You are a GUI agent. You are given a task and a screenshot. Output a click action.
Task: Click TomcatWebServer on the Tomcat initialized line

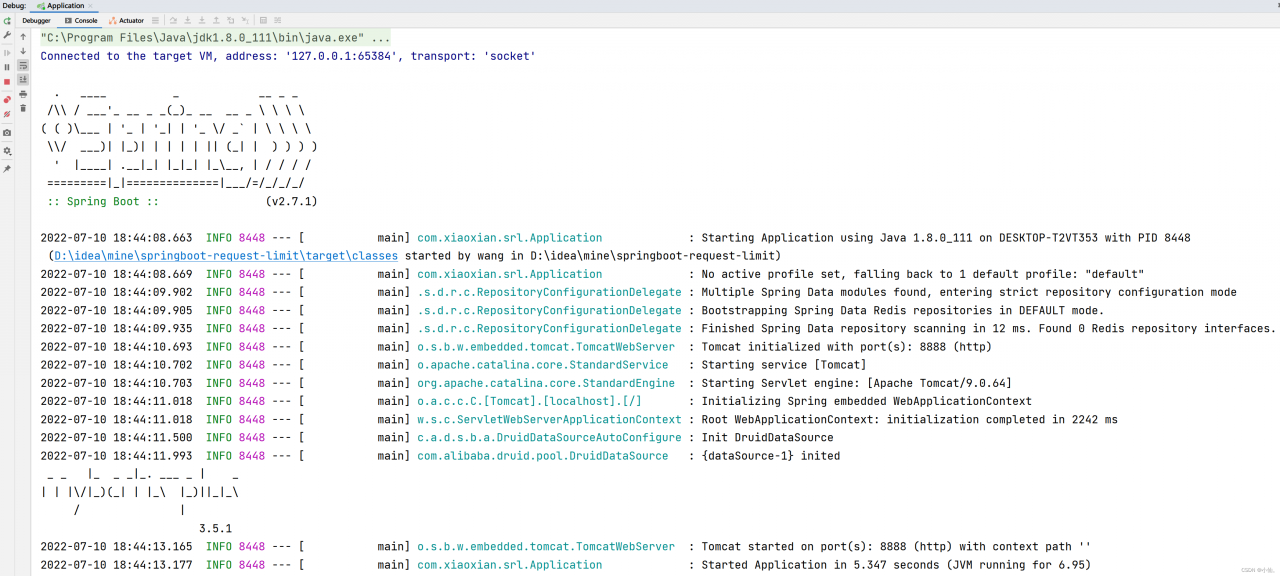click(546, 347)
